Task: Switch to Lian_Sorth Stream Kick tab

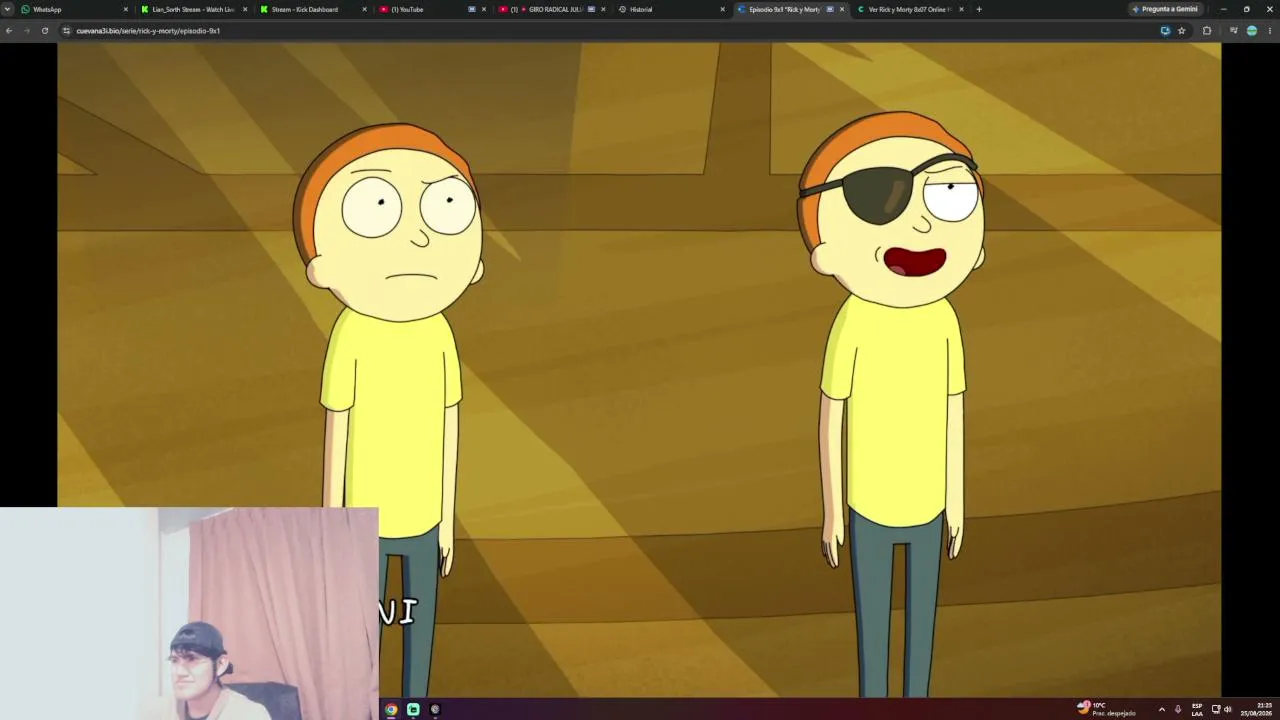Action: [x=193, y=9]
